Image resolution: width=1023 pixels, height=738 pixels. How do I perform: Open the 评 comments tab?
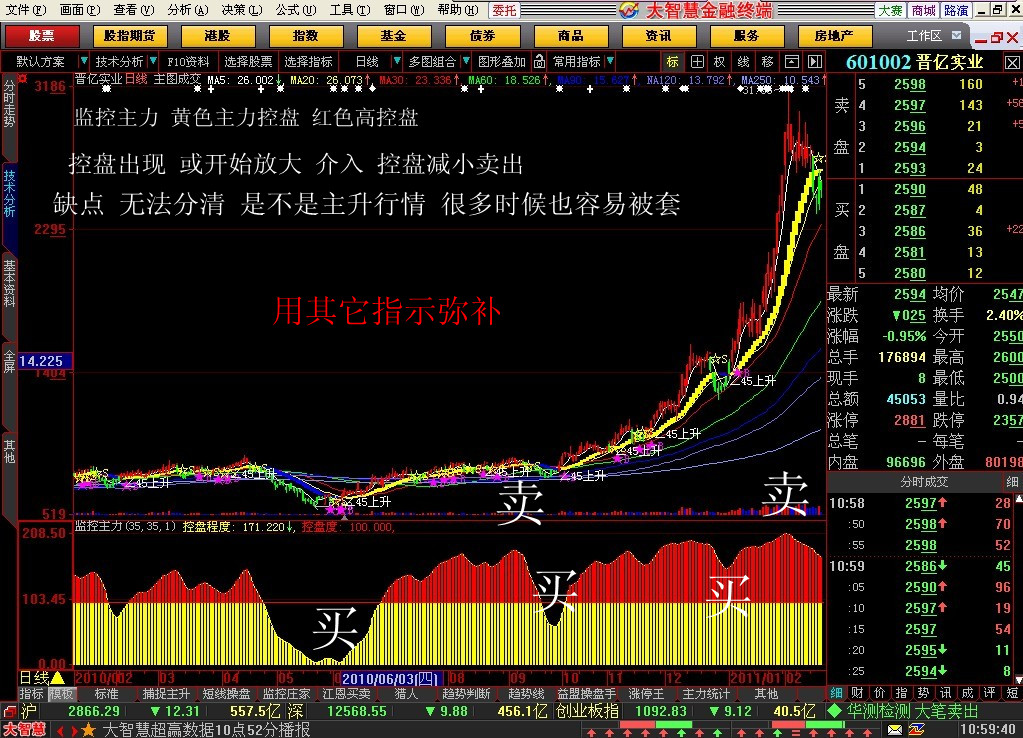click(990, 693)
